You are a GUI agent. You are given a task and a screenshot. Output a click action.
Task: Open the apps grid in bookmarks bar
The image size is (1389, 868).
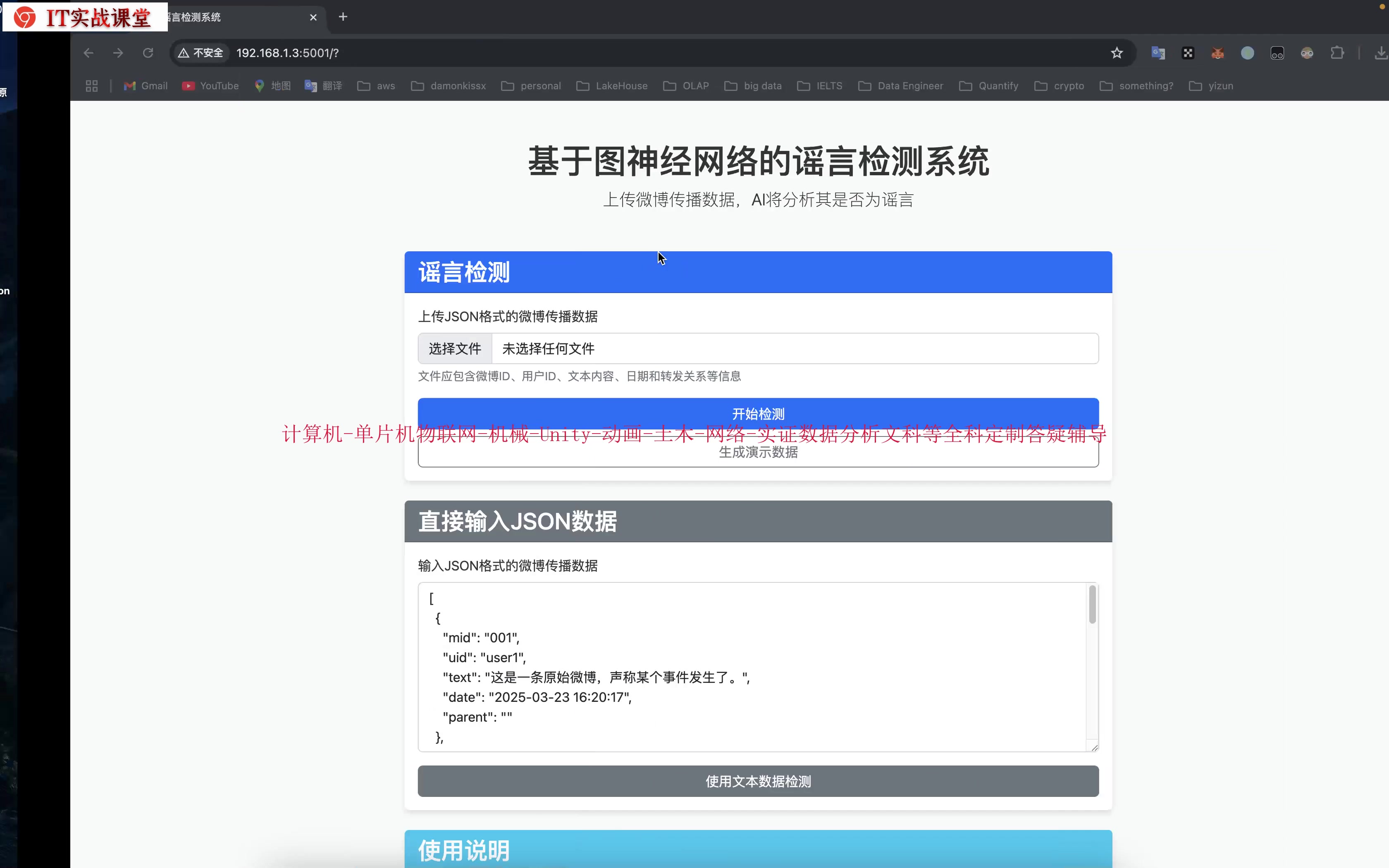tap(92, 86)
